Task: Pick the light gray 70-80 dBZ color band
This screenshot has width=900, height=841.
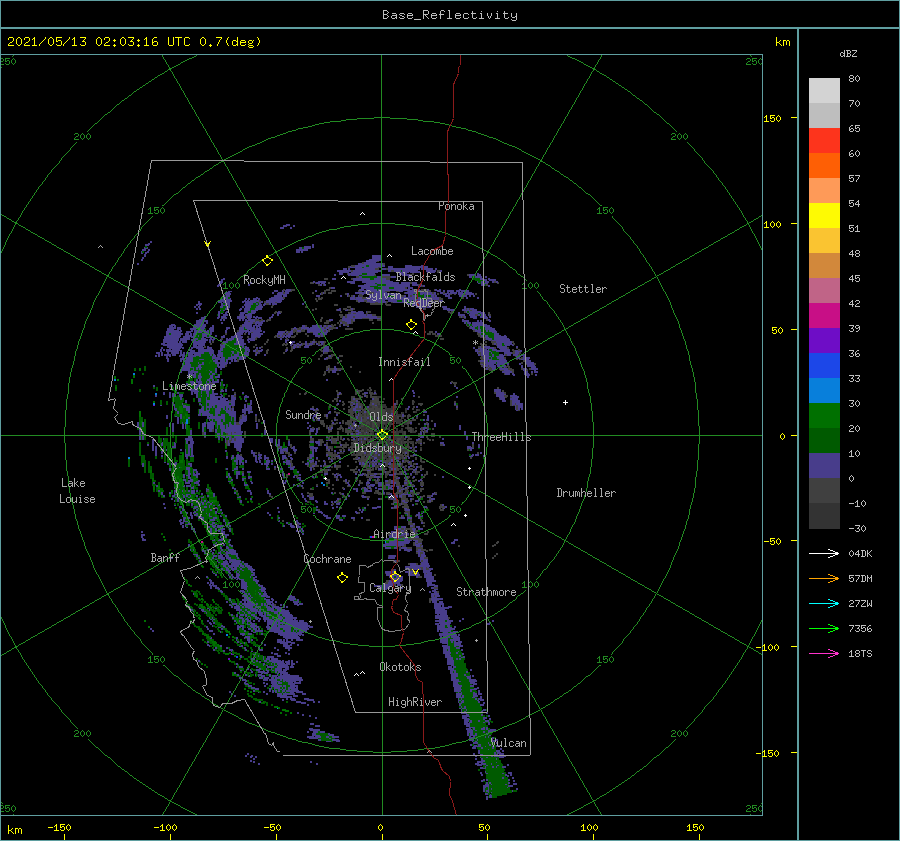Action: [x=824, y=91]
